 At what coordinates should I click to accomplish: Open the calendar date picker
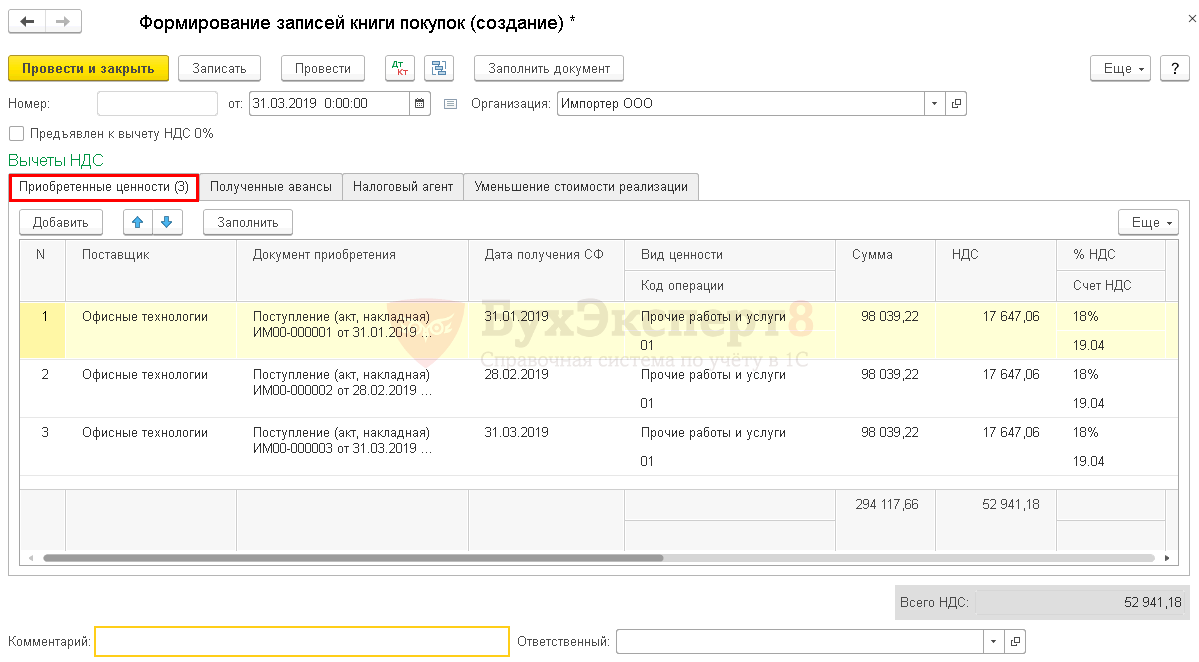[x=420, y=103]
